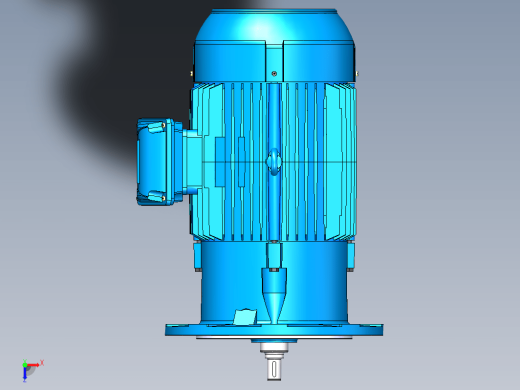Select the keyed output shaft end
The width and height of the screenshot is (520, 390).
coord(274,370)
